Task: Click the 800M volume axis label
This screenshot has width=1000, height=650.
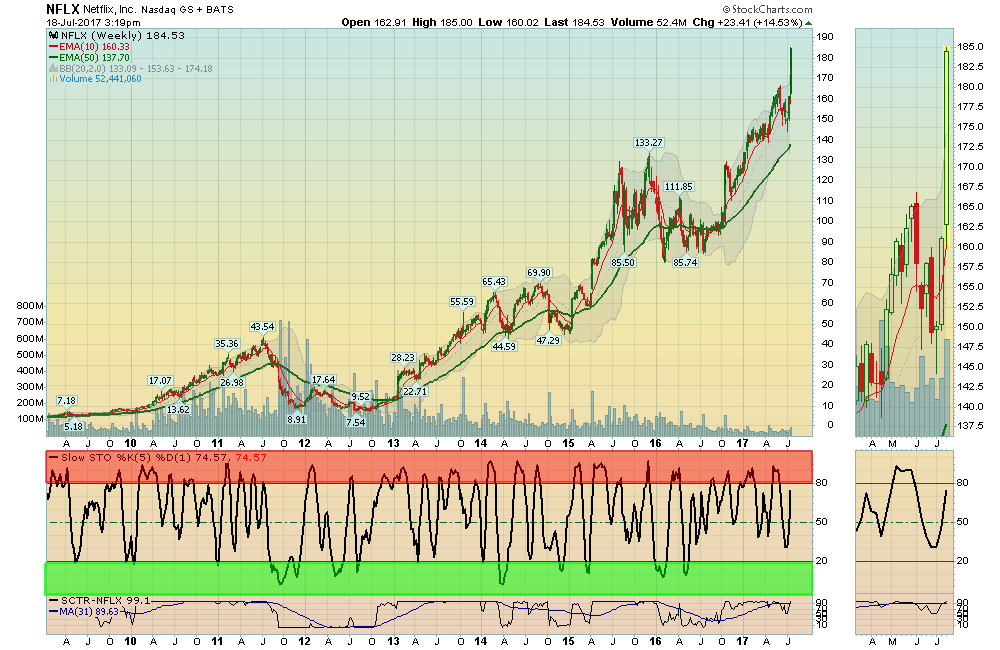Action: tap(30, 306)
